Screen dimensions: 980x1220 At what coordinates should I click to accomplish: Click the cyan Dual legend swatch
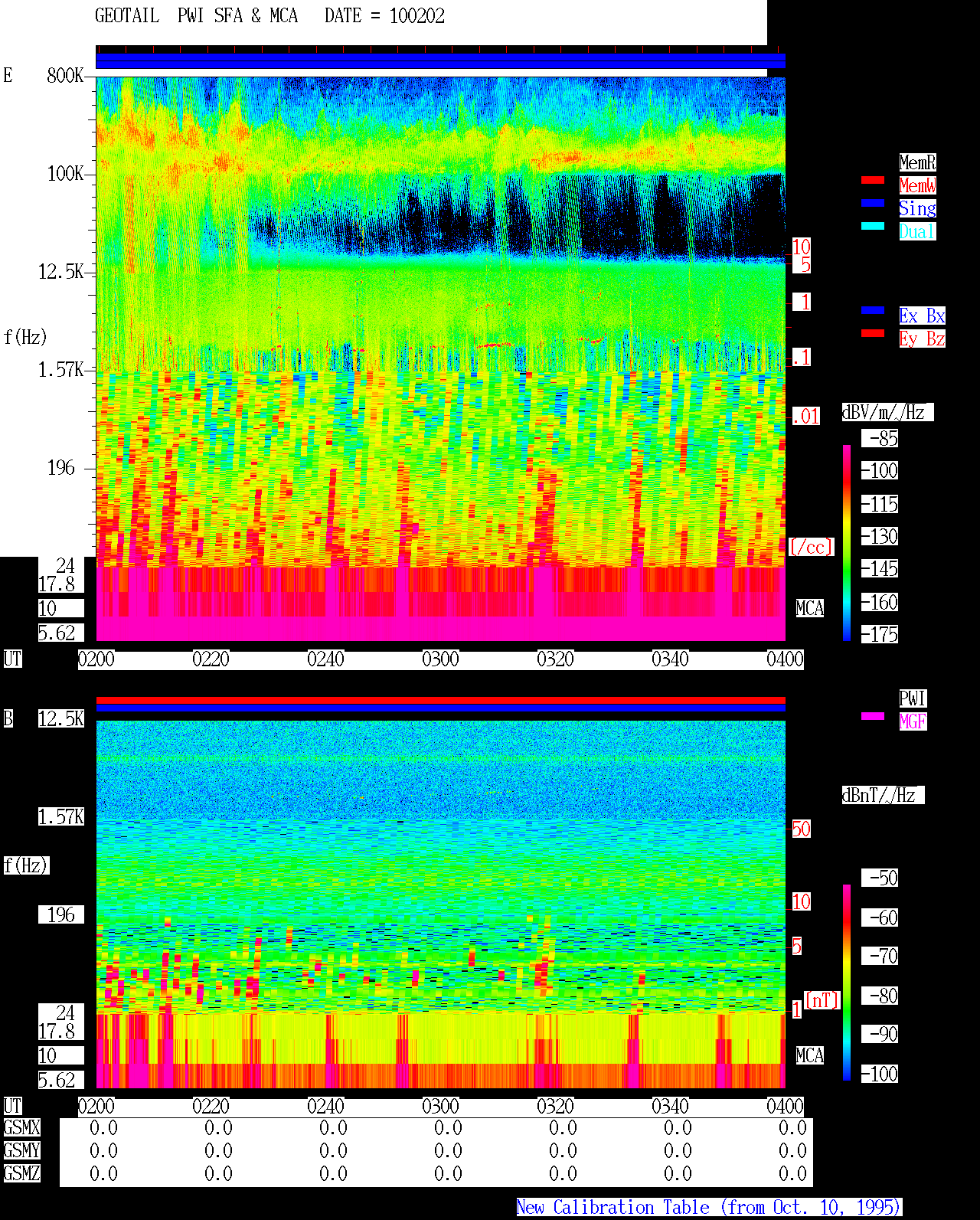pos(873,226)
